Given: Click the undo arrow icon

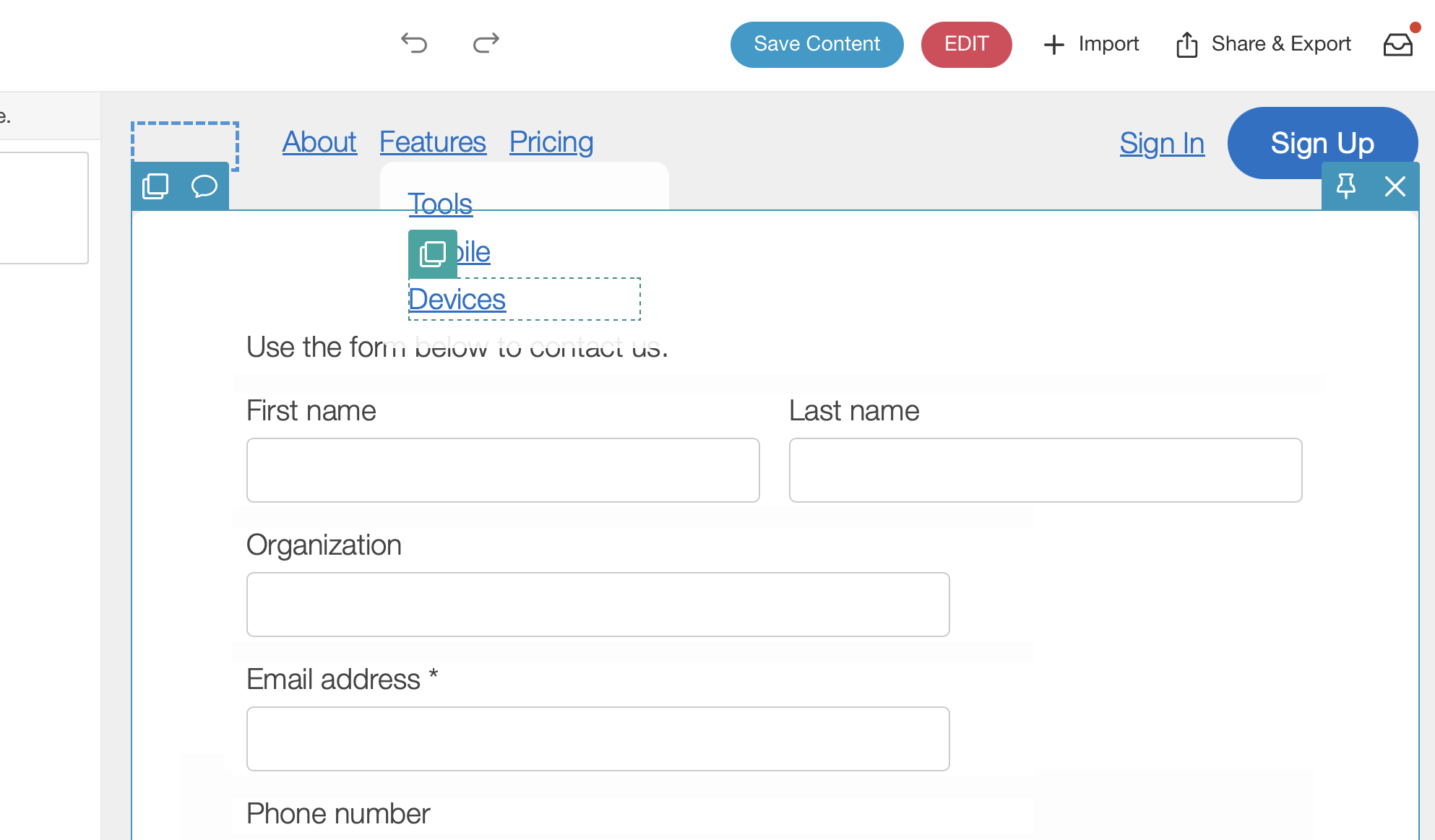Looking at the screenshot, I should 415,43.
